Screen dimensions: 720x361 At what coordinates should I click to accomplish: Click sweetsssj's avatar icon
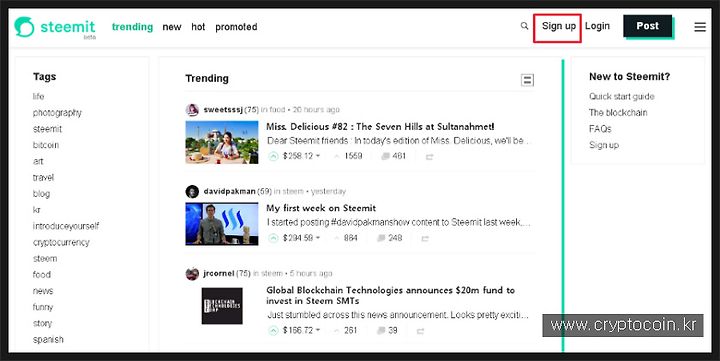192,110
